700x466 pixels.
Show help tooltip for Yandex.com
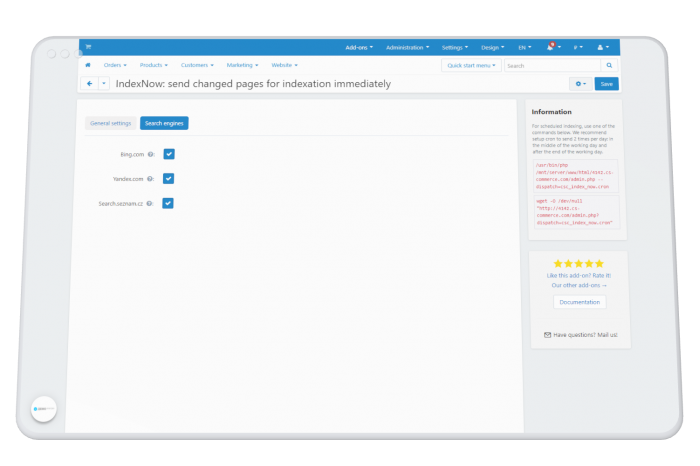coord(150,179)
